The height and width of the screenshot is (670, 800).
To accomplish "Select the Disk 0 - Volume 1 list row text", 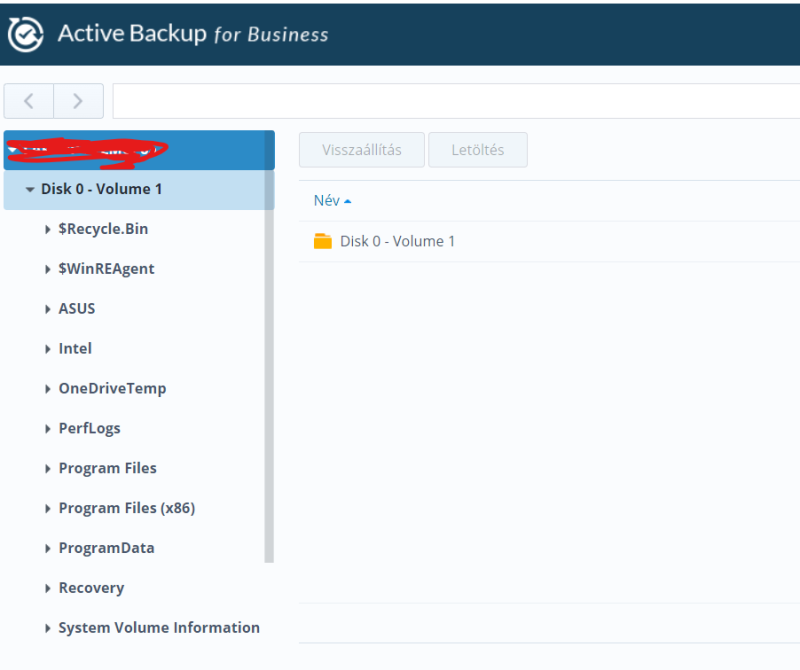I will (397, 241).
